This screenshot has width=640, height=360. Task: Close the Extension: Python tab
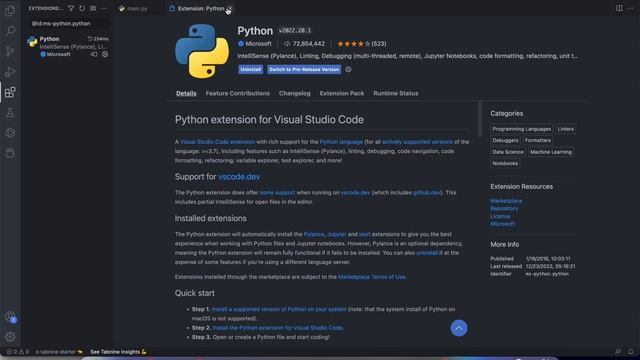[x=229, y=8]
